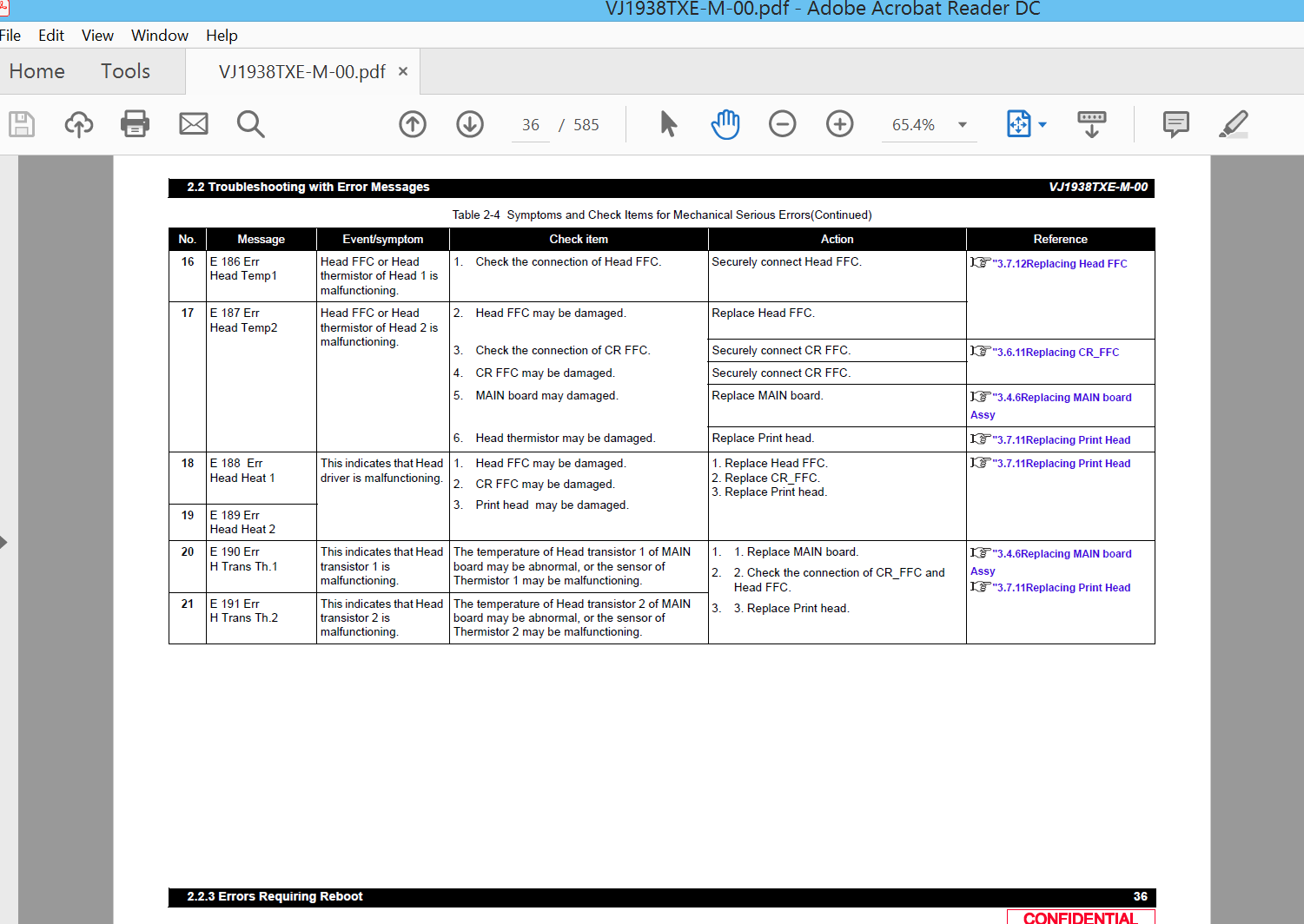Screen dimensions: 1304x924
Task: Click the 'Reference' column header
Action: (1060, 239)
